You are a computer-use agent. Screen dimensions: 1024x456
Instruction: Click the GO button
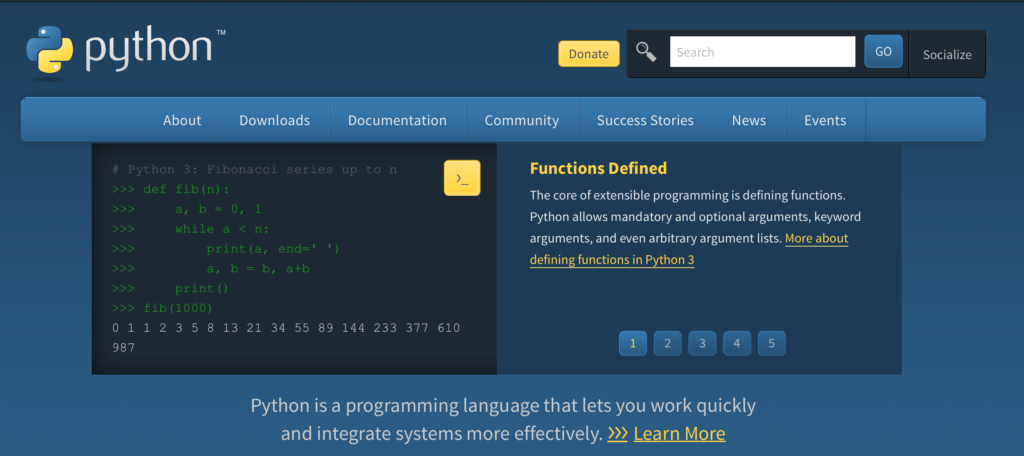click(x=883, y=52)
